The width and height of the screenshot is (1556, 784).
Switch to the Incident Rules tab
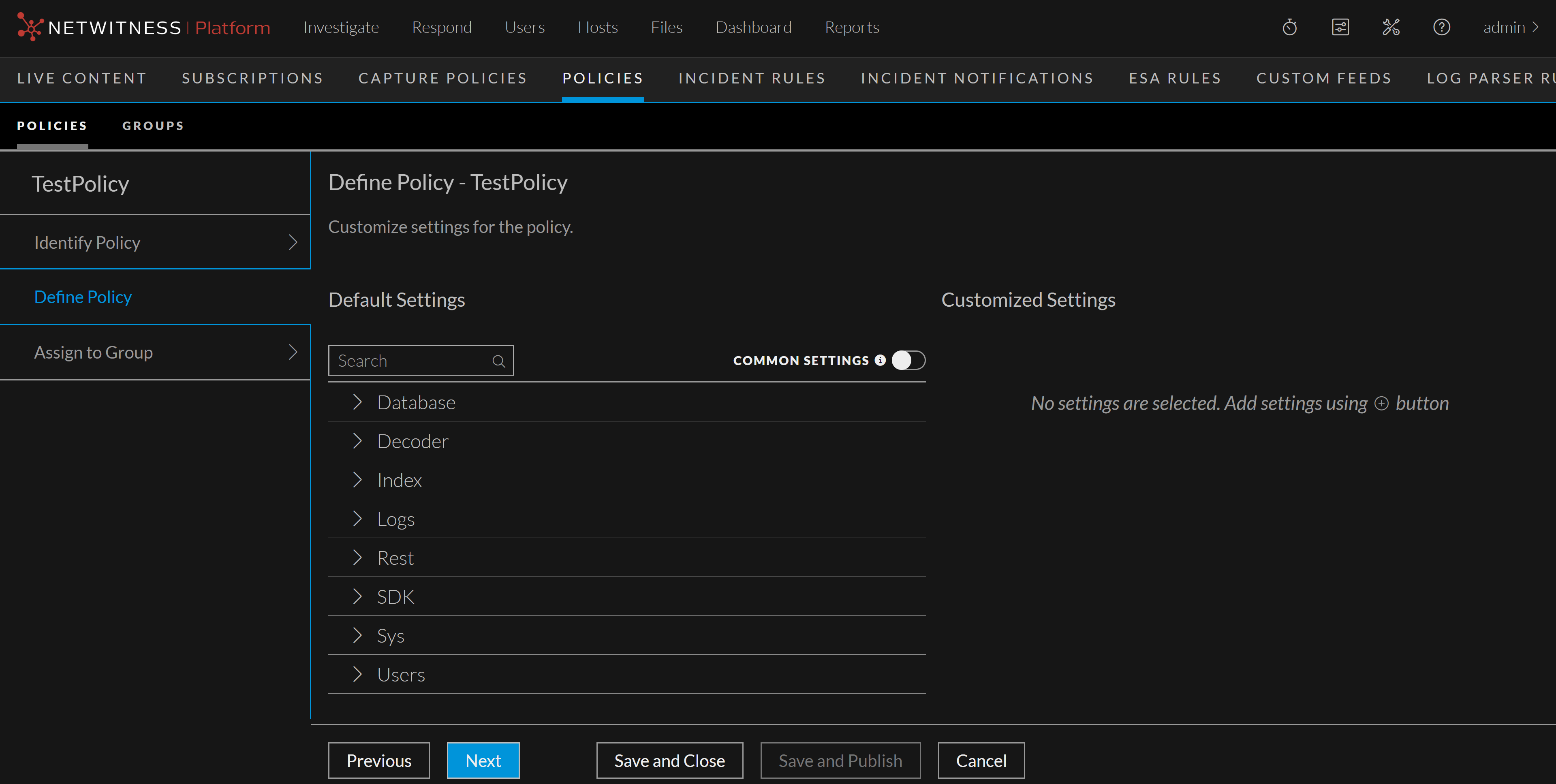751,79
